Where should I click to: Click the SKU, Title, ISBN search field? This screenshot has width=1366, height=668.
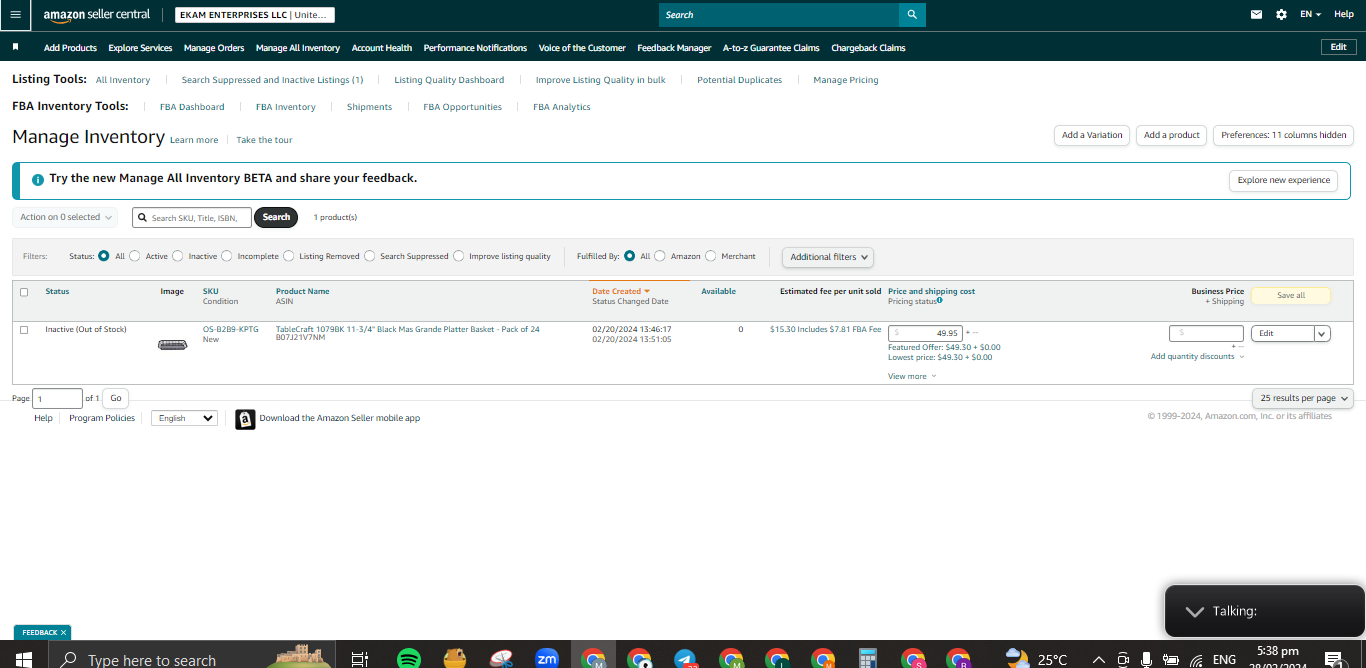point(192,217)
